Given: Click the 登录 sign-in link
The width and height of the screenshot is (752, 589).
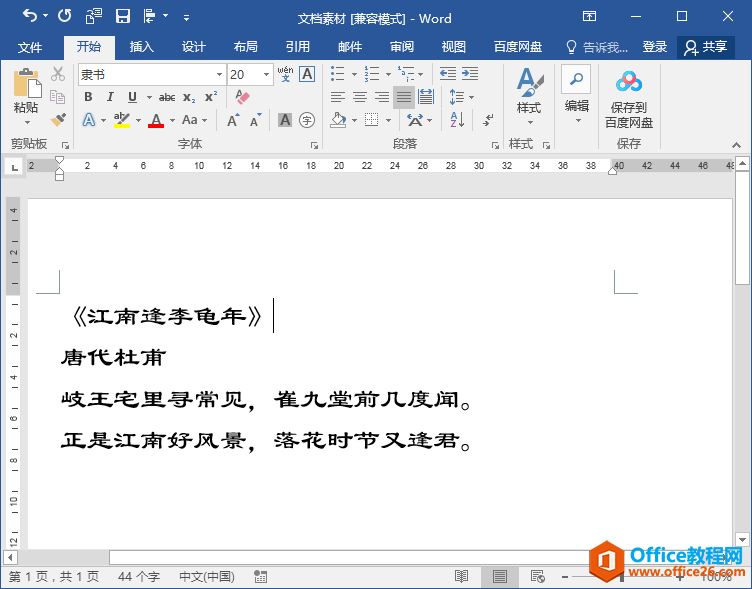Looking at the screenshot, I should pos(655,47).
